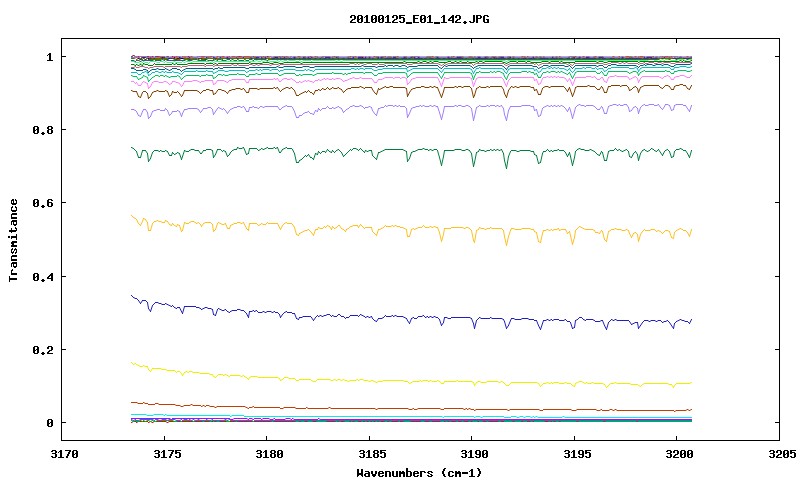The height and width of the screenshot is (480, 800).
Task: Click the x-axis tick label 3190
Action: [x=474, y=454]
